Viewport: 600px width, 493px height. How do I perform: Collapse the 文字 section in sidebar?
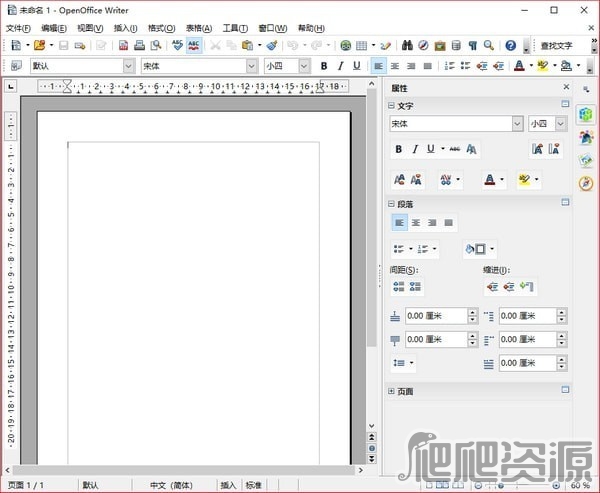(391, 106)
